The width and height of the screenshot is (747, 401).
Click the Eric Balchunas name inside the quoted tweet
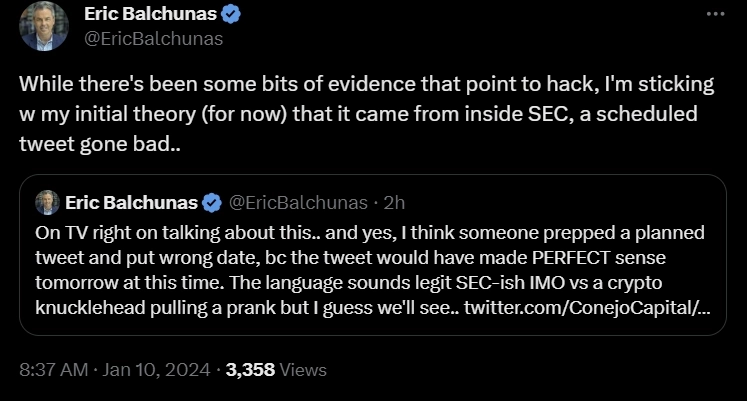(131, 203)
